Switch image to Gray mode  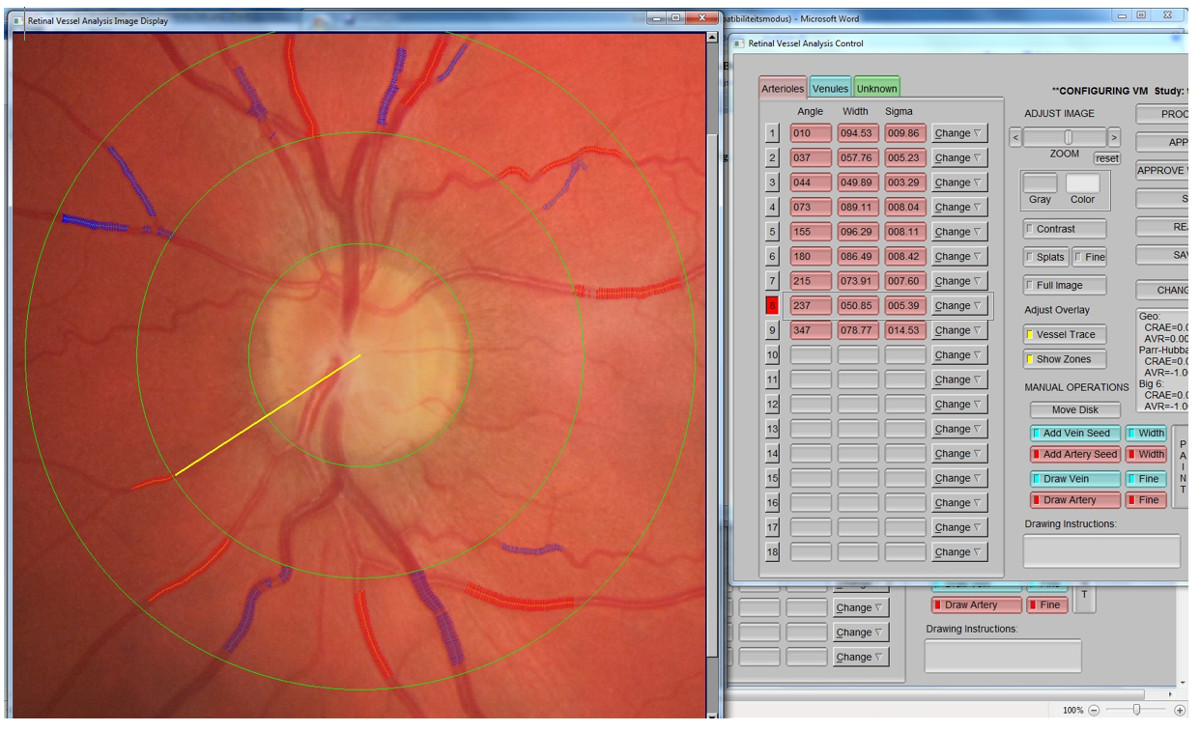(1040, 183)
